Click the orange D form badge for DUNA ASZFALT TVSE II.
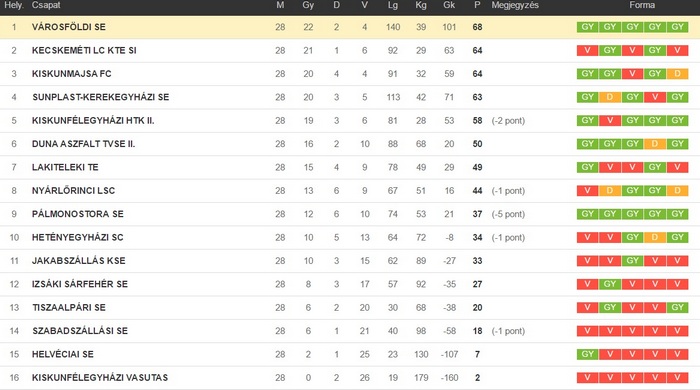This screenshot has height=390, width=700. click(655, 144)
